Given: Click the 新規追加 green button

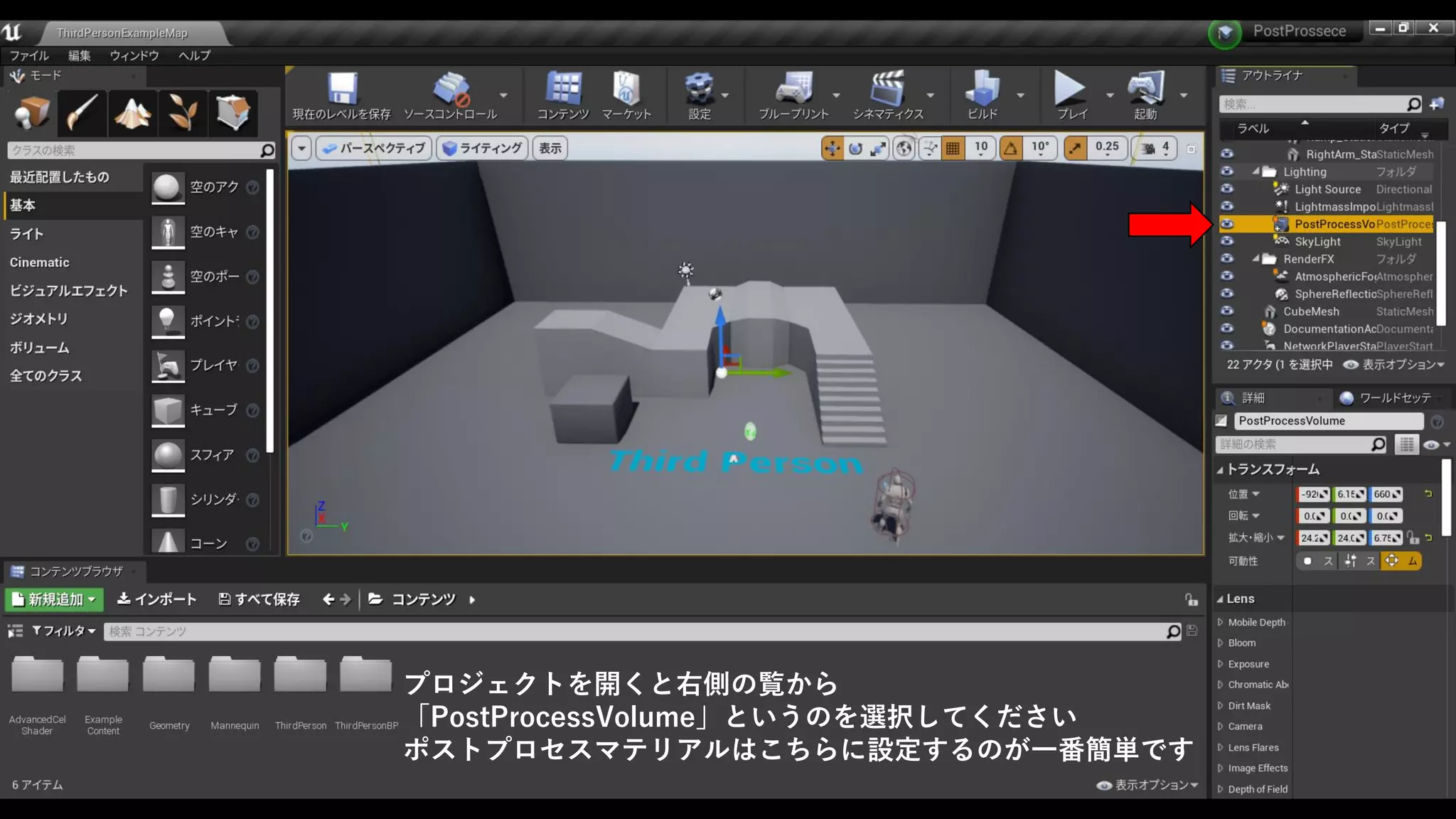Looking at the screenshot, I should point(55,599).
